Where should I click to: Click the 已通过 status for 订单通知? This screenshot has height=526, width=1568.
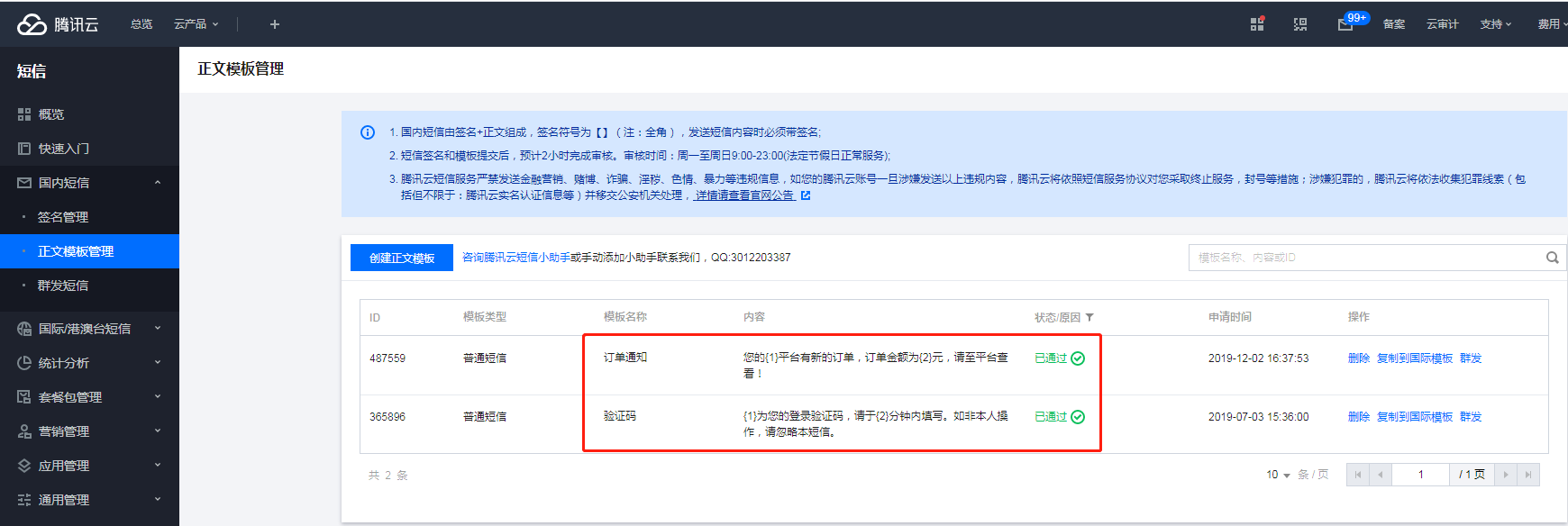[1051, 358]
